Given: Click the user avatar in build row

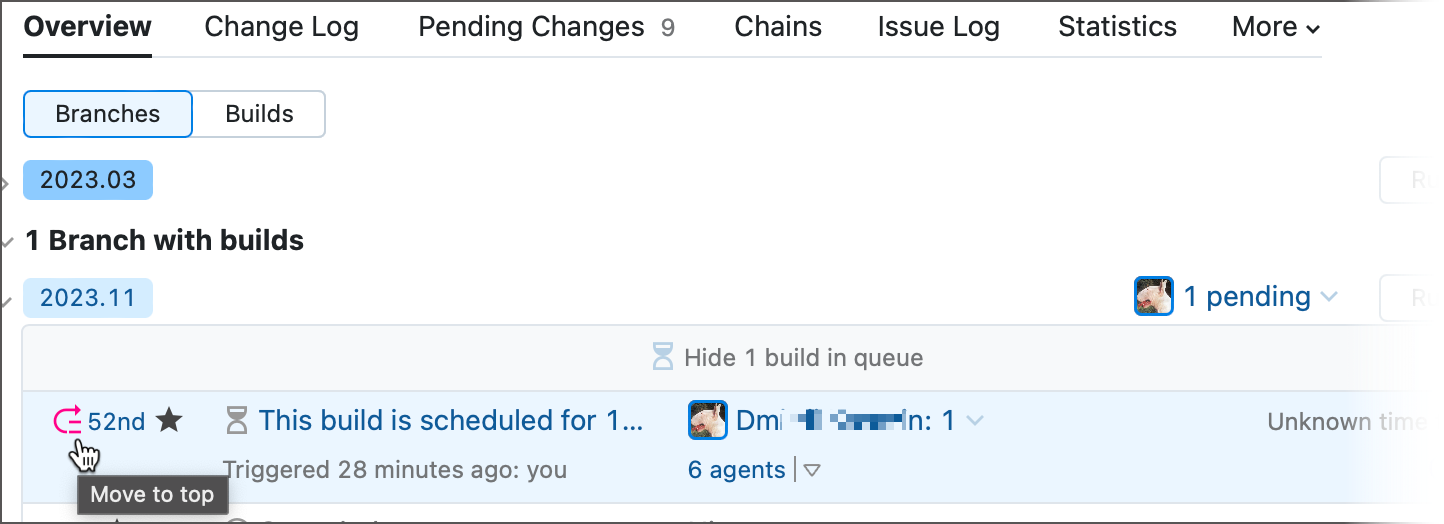Looking at the screenshot, I should [707, 421].
